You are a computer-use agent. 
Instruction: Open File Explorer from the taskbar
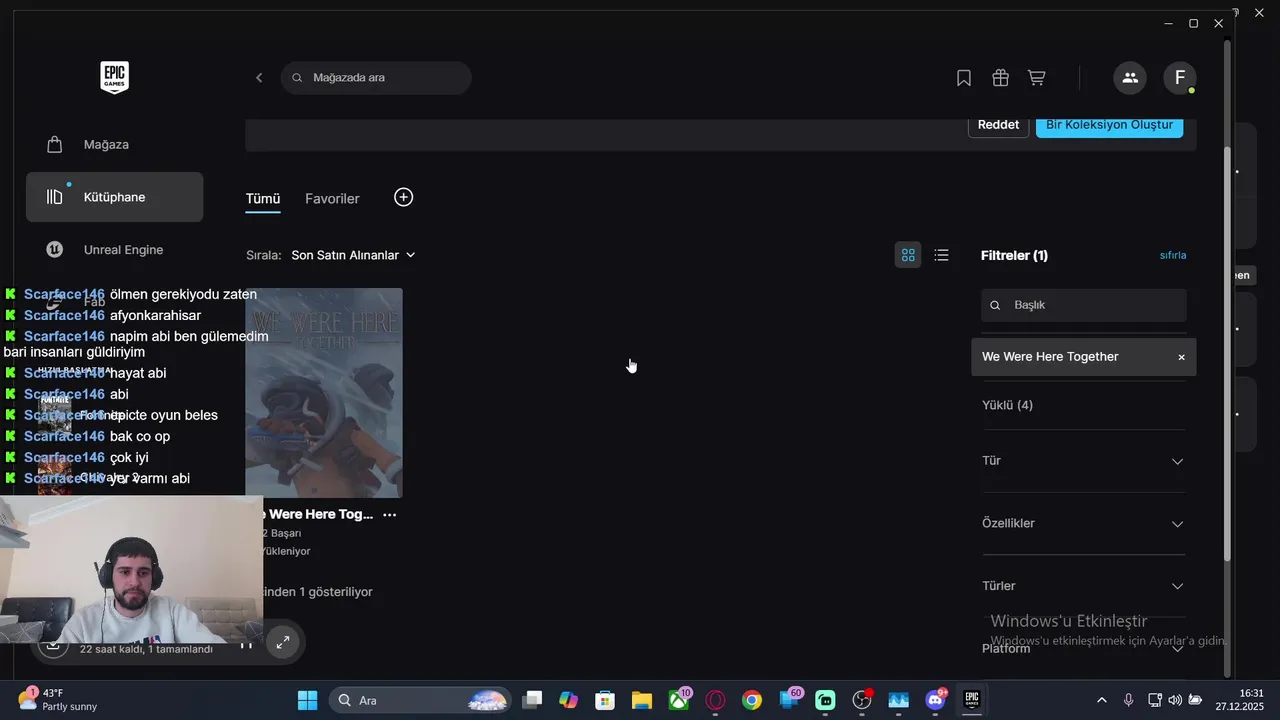pyautogui.click(x=641, y=700)
